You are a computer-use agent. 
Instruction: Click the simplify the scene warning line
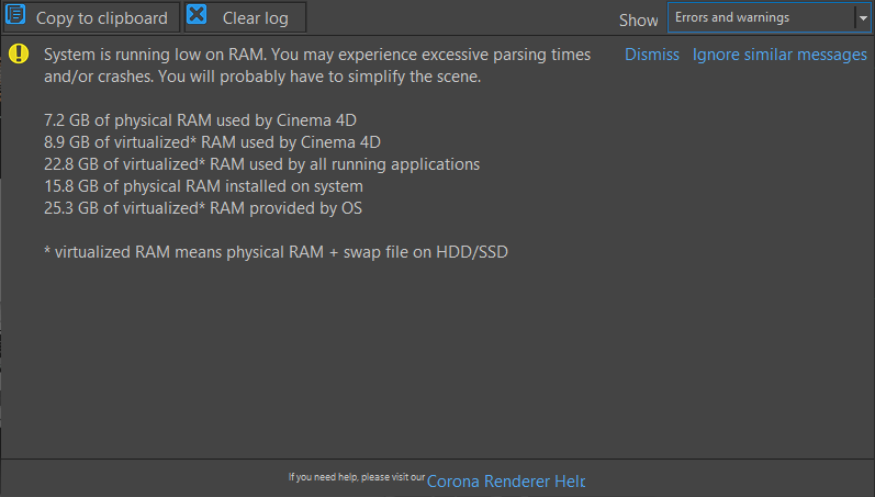click(262, 76)
